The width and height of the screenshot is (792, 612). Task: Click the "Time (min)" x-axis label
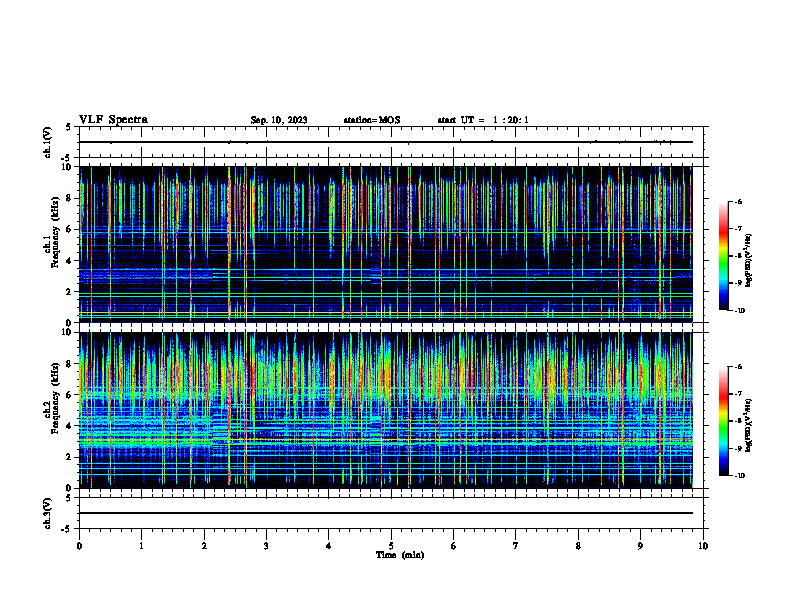pos(400,555)
